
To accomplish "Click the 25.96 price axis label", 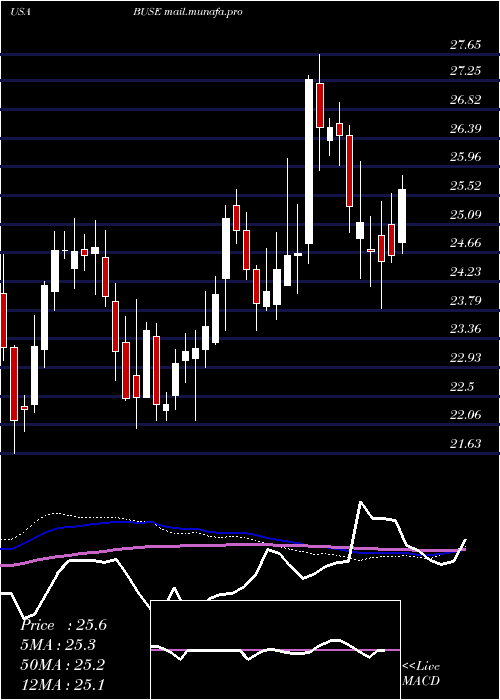I will pos(465,157).
